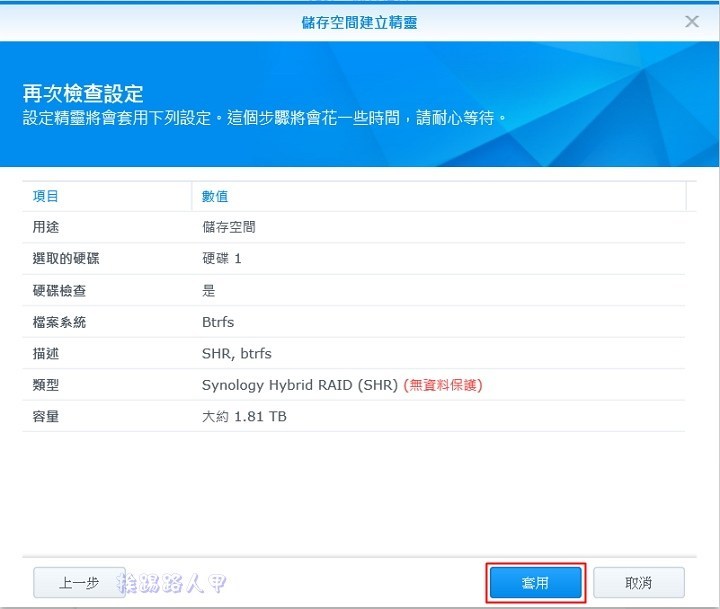Select the 檔案系統 row label
The width and height of the screenshot is (720, 609).
pos(59,322)
